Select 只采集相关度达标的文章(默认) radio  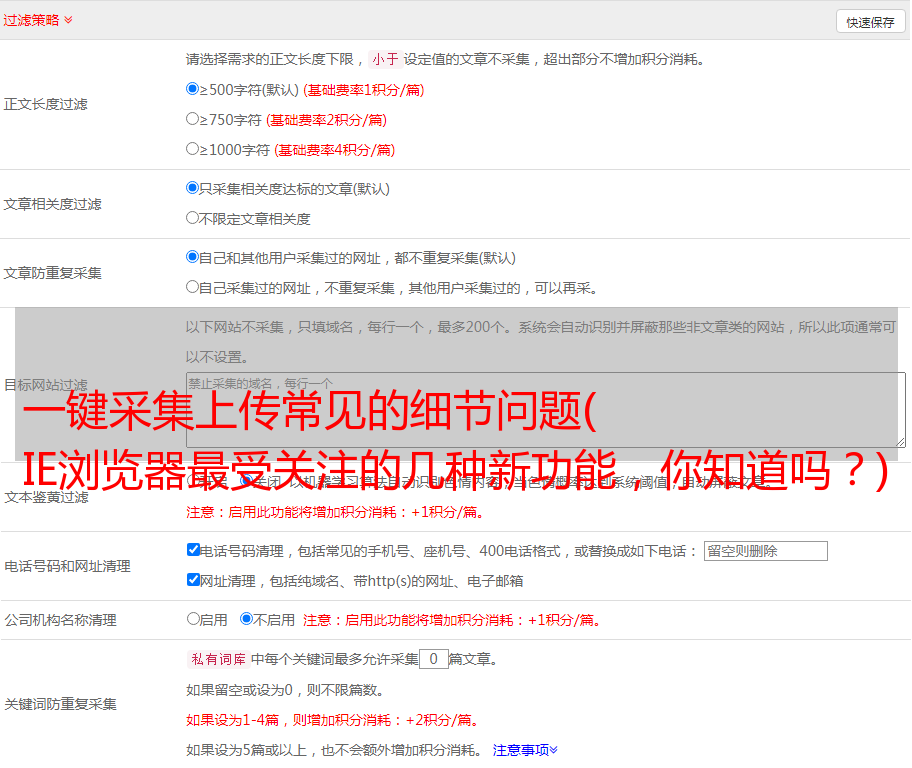192,187
